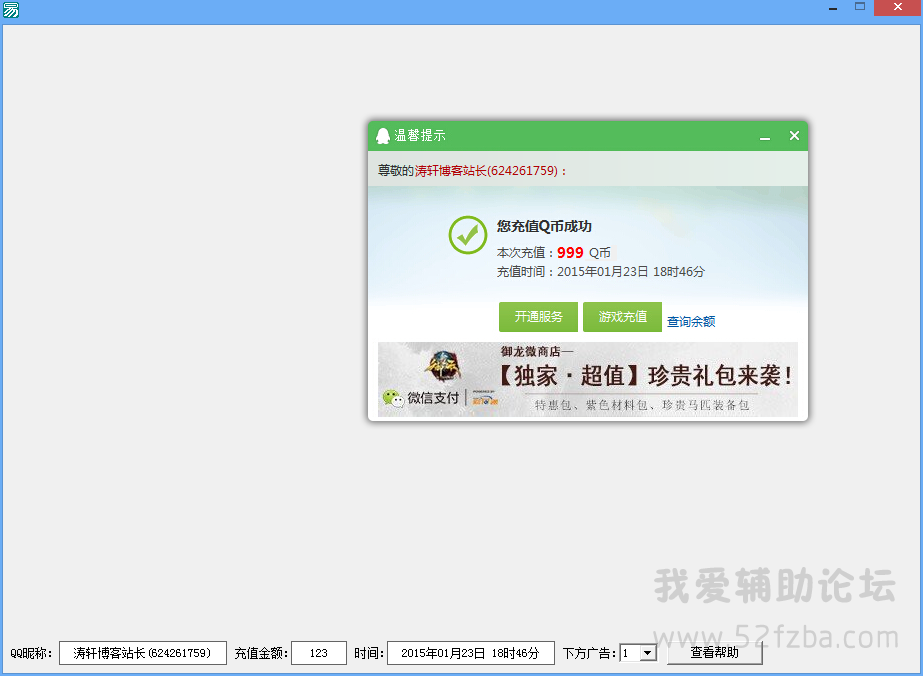Close the 温馨提示 dialog

(794, 136)
